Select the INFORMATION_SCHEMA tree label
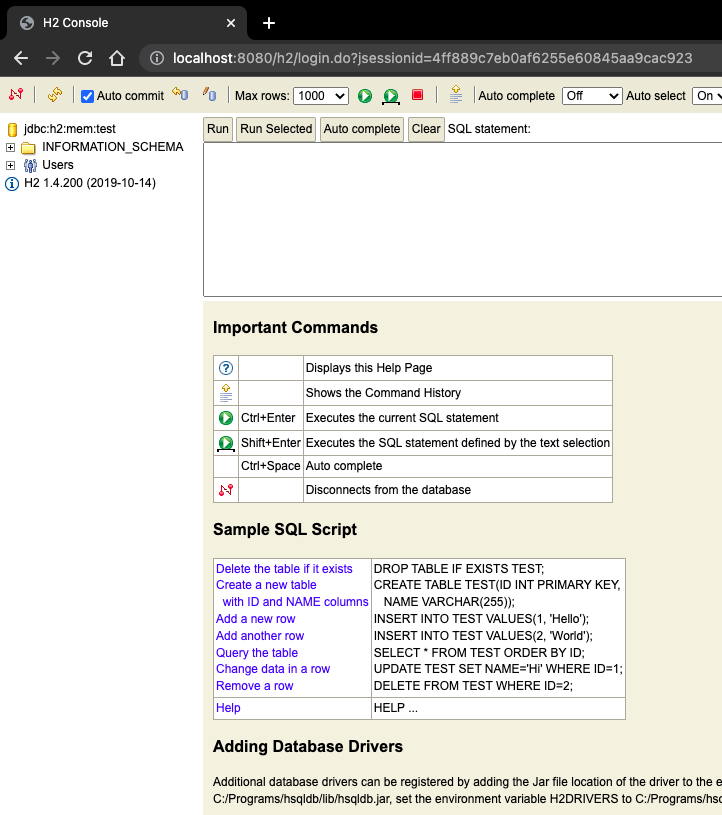The height and width of the screenshot is (815, 722). pyautogui.click(x=113, y=147)
